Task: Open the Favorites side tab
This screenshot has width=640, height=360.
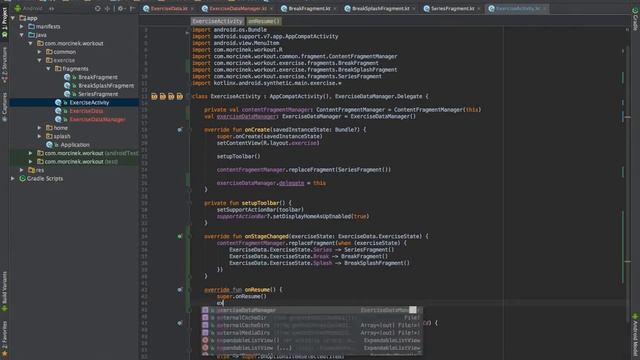Action: point(4,338)
